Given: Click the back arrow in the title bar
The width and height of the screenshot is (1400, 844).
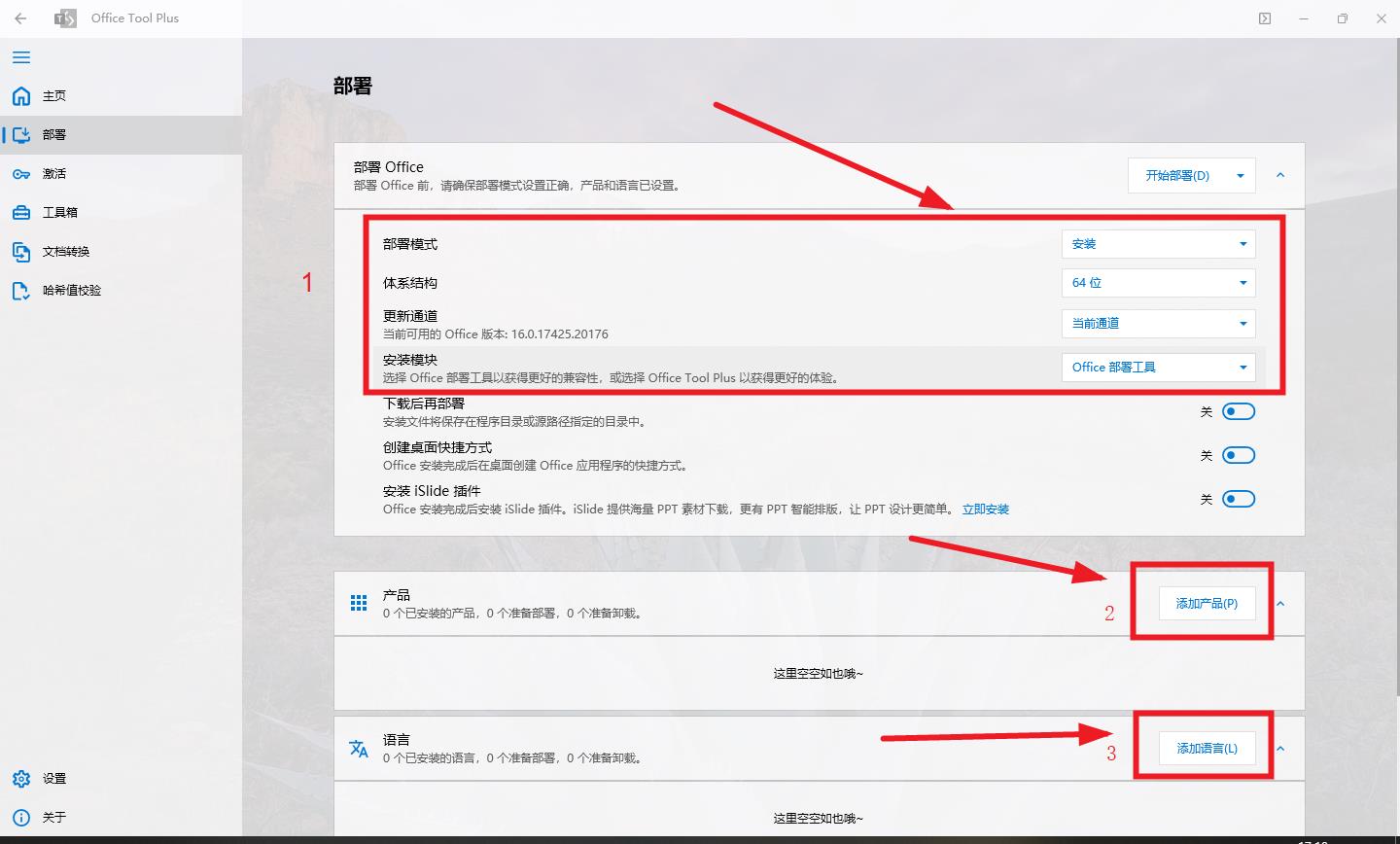Looking at the screenshot, I should tap(21, 18).
